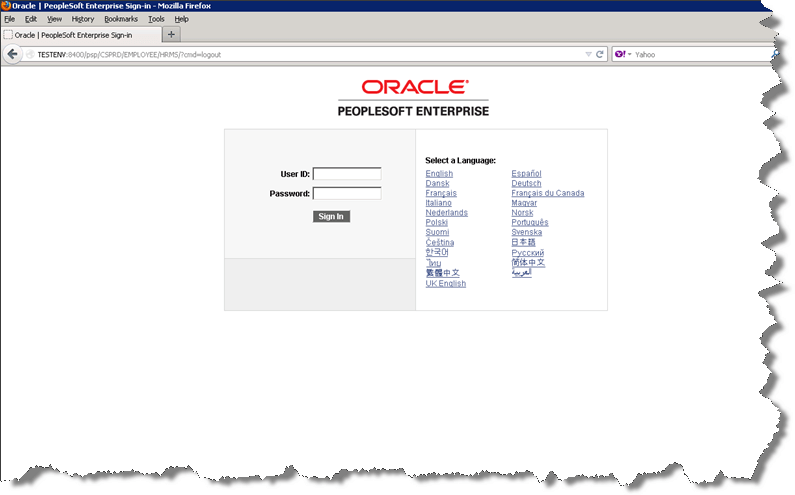Select Svenska language link

(x=526, y=232)
